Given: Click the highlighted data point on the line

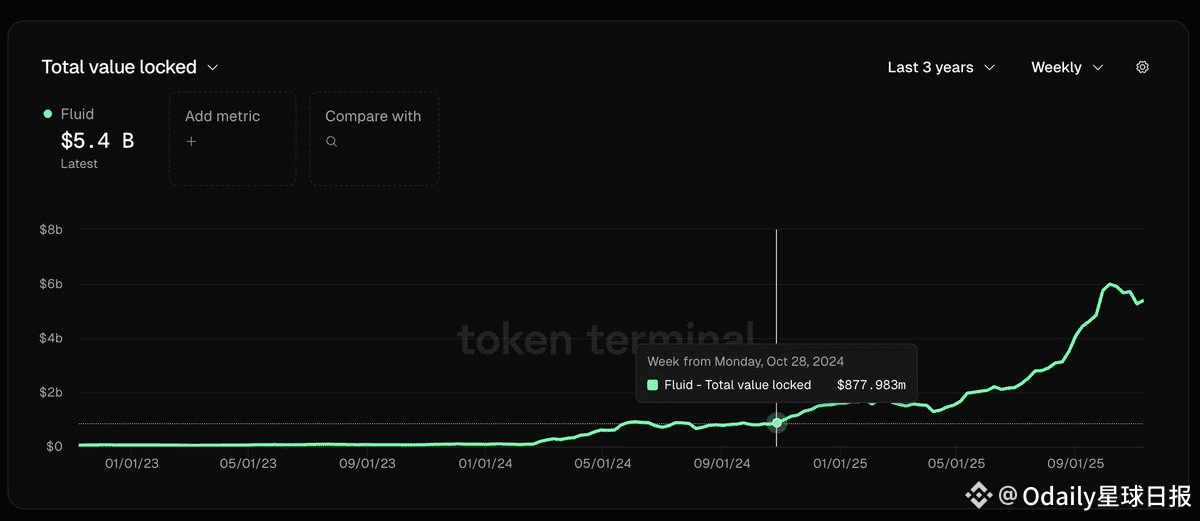Looking at the screenshot, I should click(x=776, y=423).
